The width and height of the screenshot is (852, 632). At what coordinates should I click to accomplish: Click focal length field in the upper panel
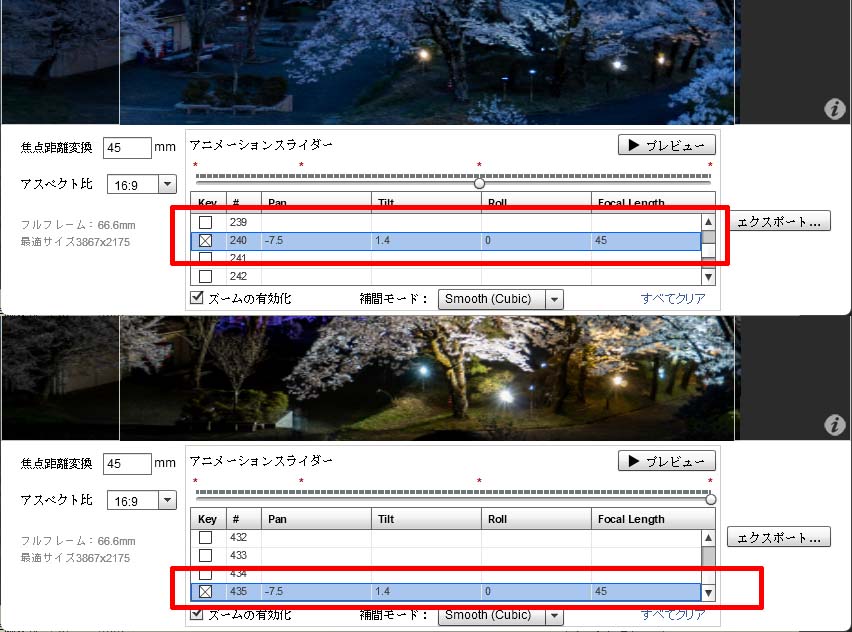point(127,148)
